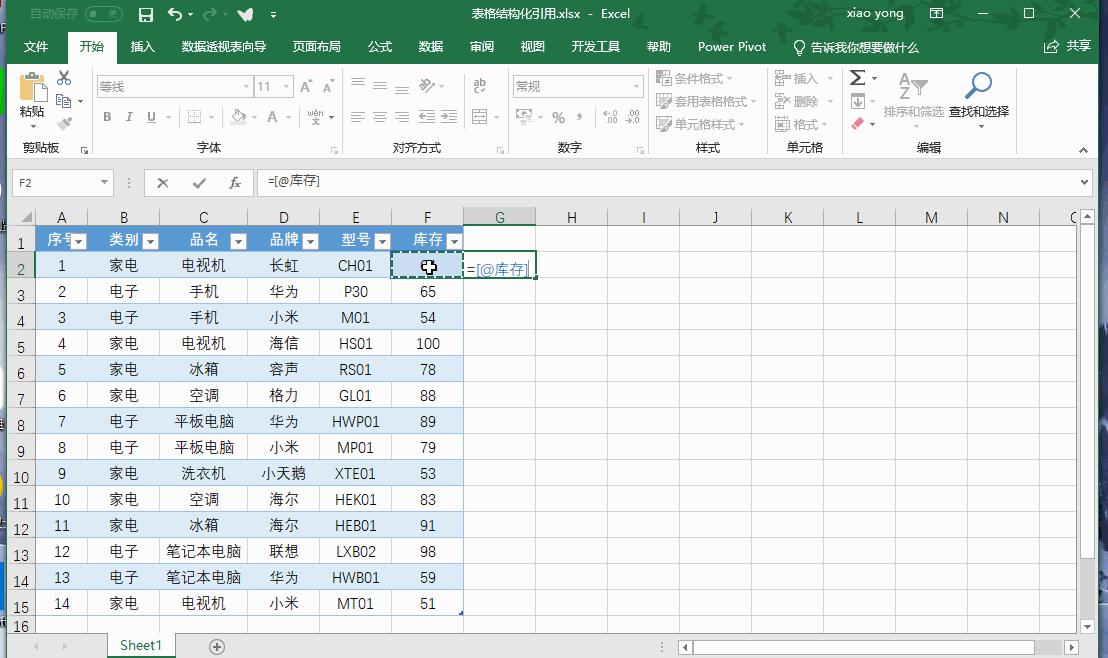The image size is (1108, 658).
Task: Click the Cut scissors icon
Action: 64,78
